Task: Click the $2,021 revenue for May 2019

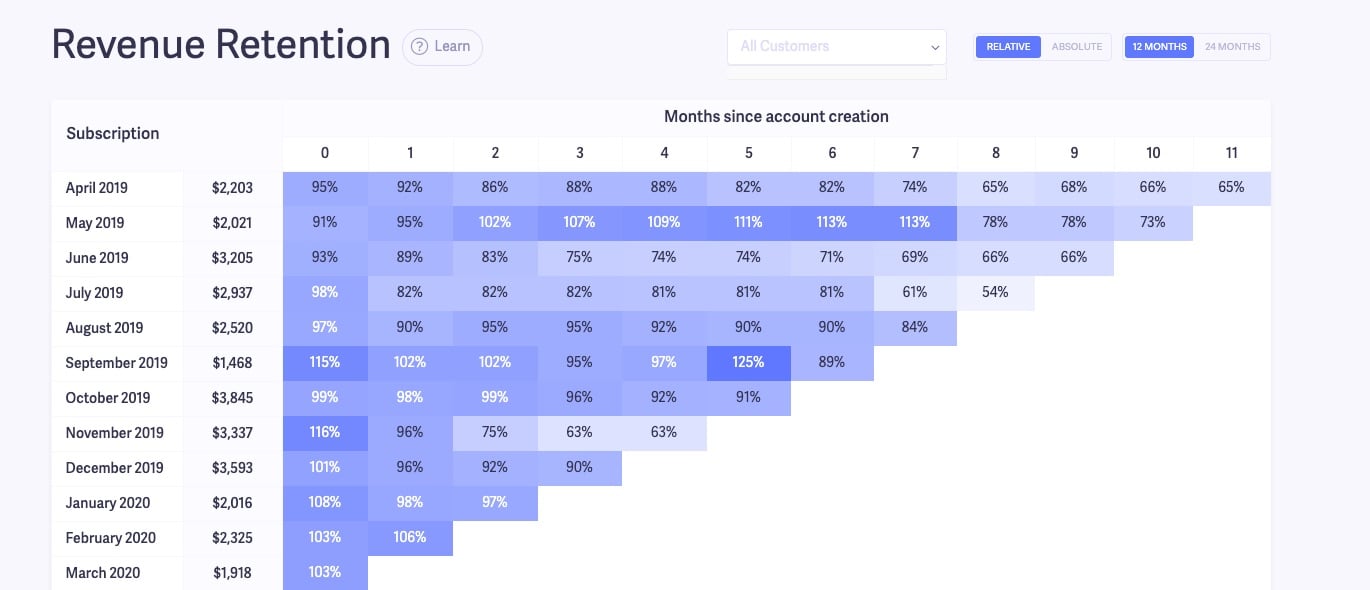Action: (232, 222)
